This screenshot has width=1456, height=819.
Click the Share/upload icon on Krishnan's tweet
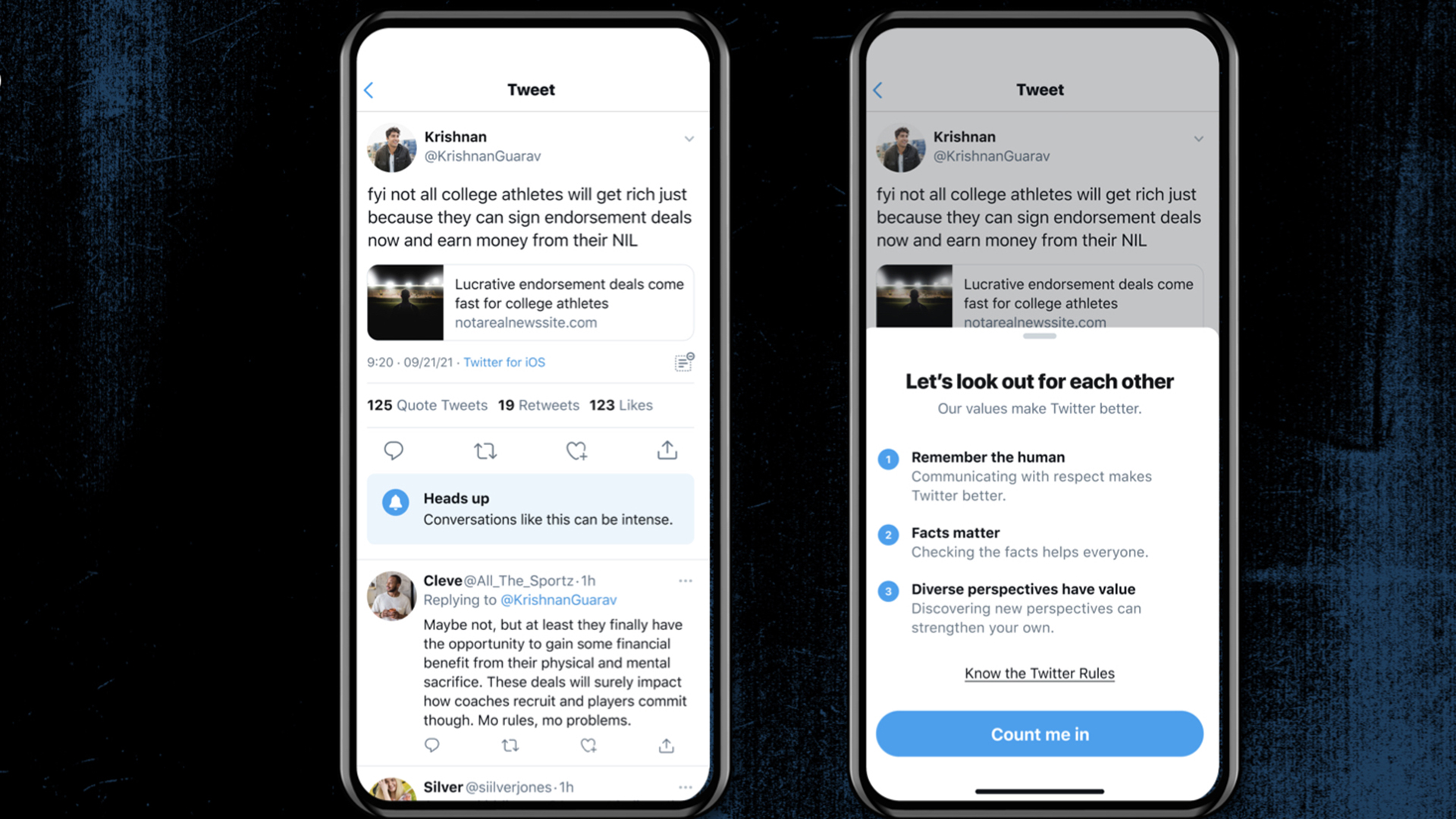(667, 450)
